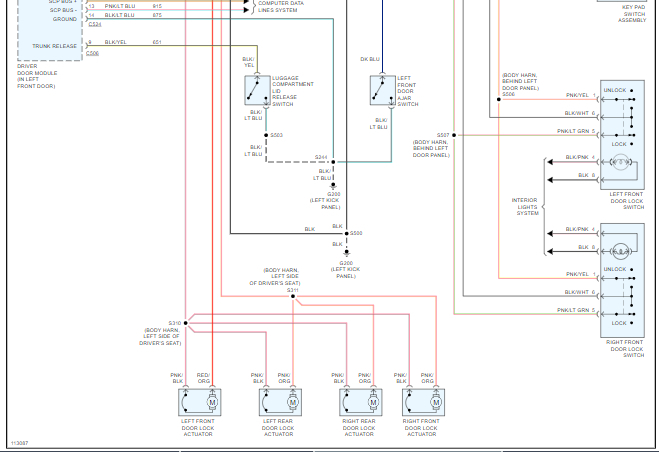Click the Key Pad Switch Assembly label
Screen dimensions: 659x452
pos(633,14)
